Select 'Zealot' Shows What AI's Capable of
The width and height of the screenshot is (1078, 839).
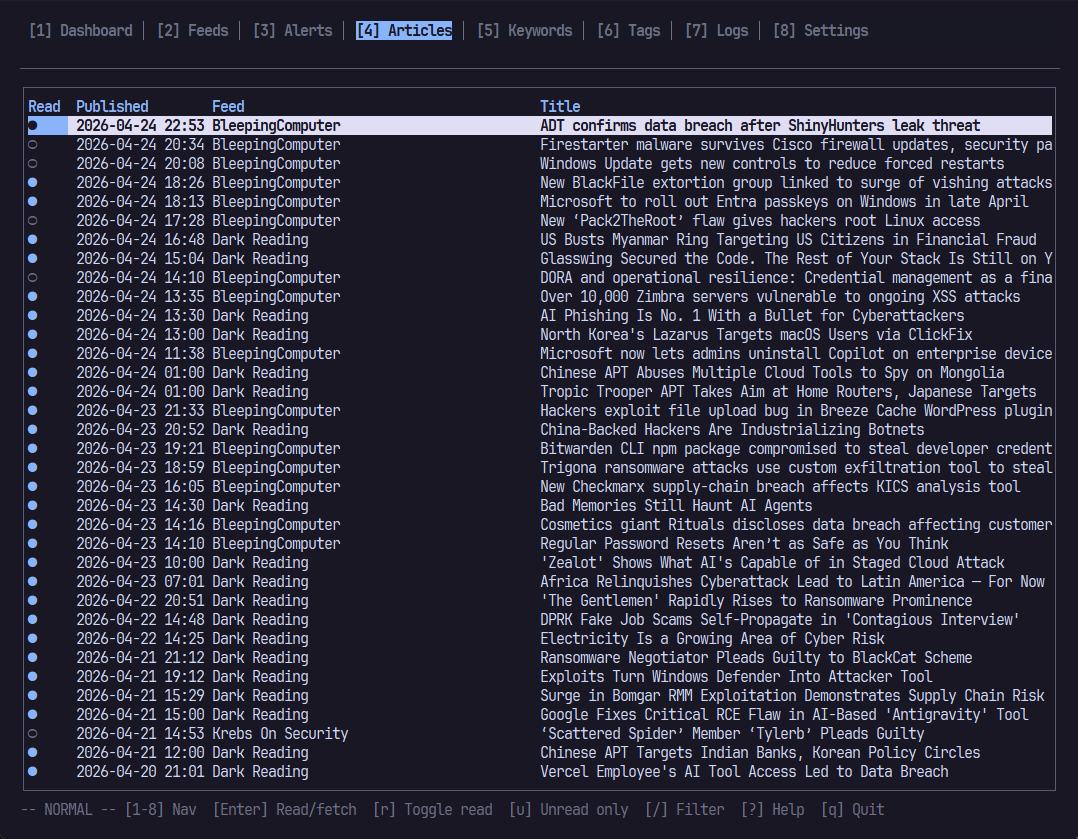540,563
